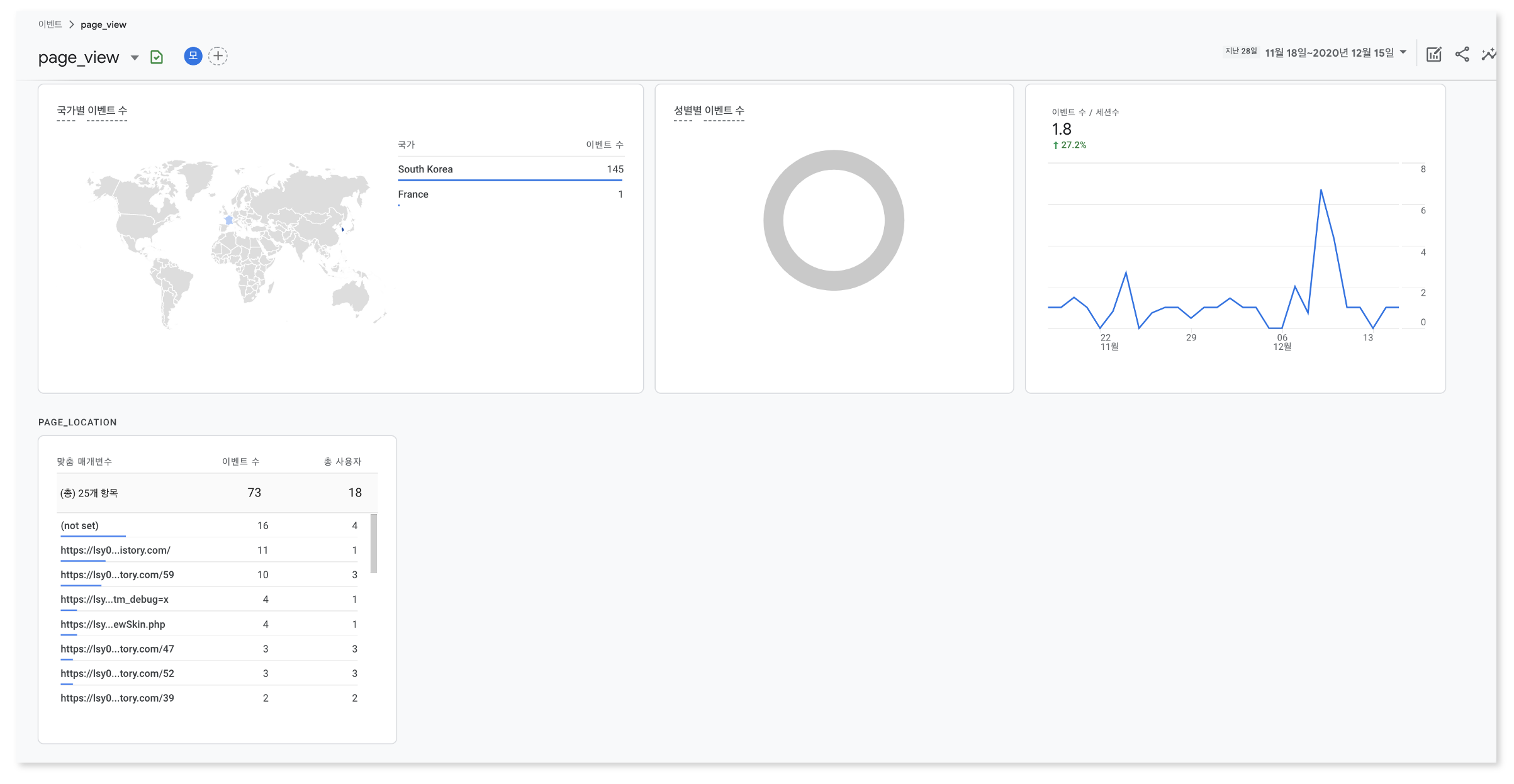
Task: Open the date range picker dropdown
Action: click(1403, 53)
